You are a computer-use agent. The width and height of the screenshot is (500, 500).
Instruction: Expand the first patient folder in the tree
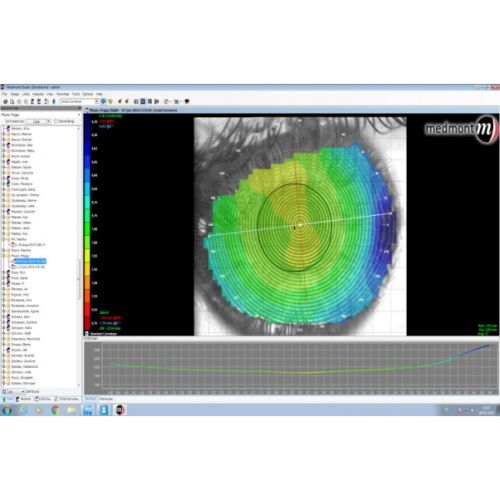tap(4, 129)
